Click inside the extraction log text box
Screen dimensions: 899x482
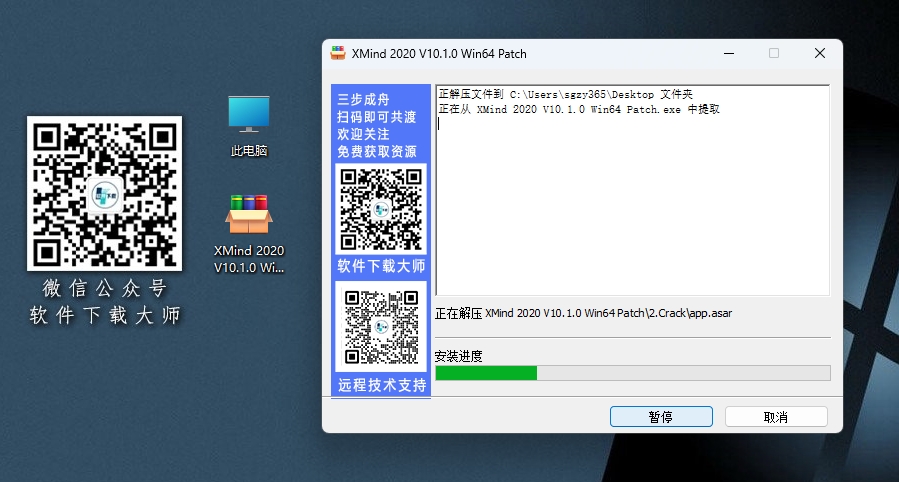click(x=632, y=190)
